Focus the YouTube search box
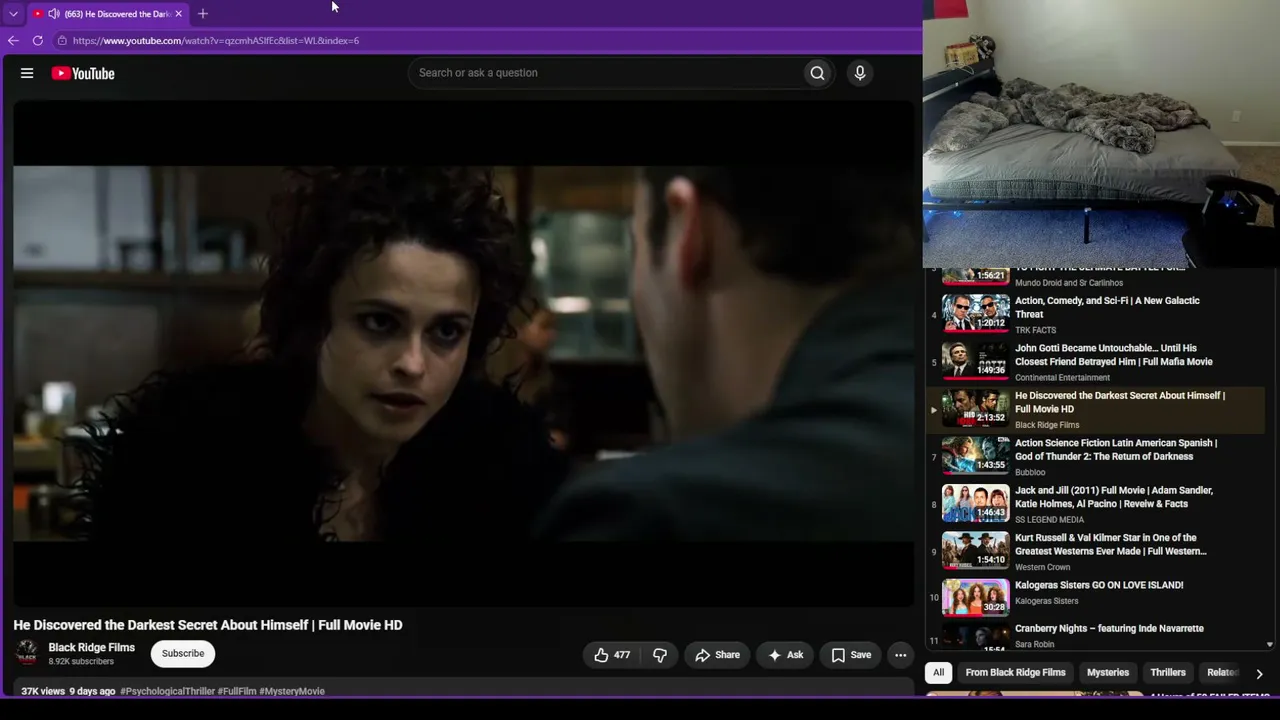Screen dimensions: 1280x720 pos(605,73)
